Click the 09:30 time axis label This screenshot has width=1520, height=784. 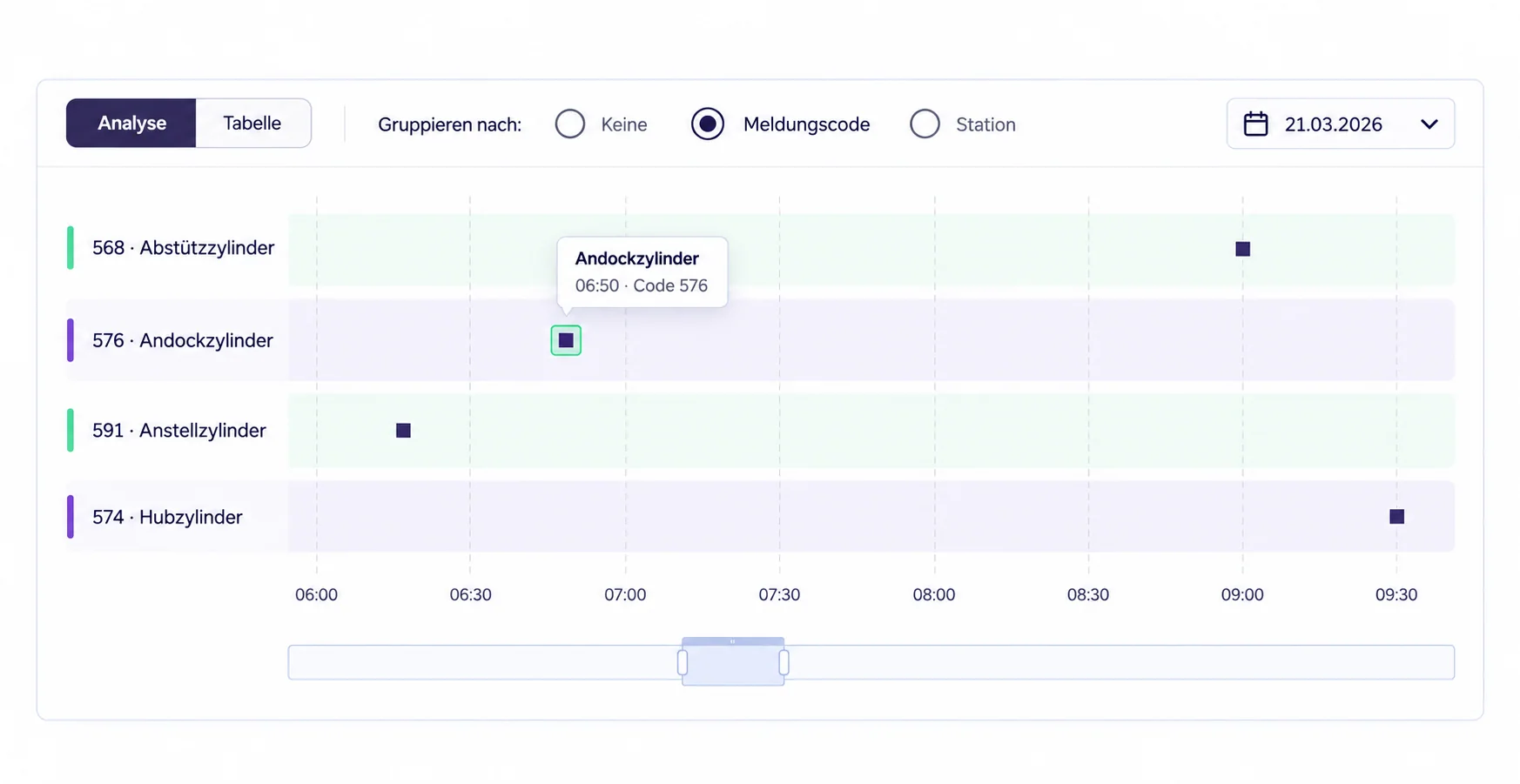coord(1396,594)
